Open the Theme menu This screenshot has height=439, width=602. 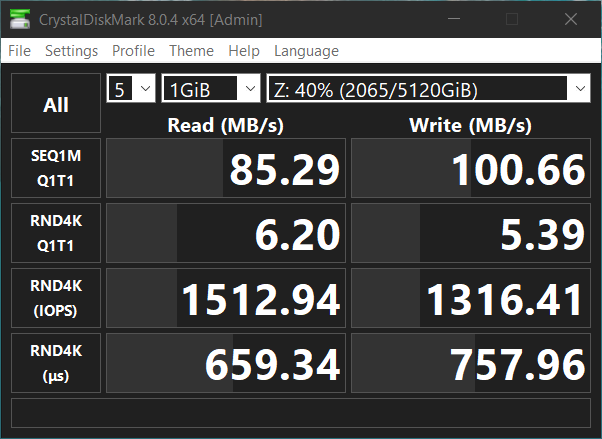click(191, 51)
